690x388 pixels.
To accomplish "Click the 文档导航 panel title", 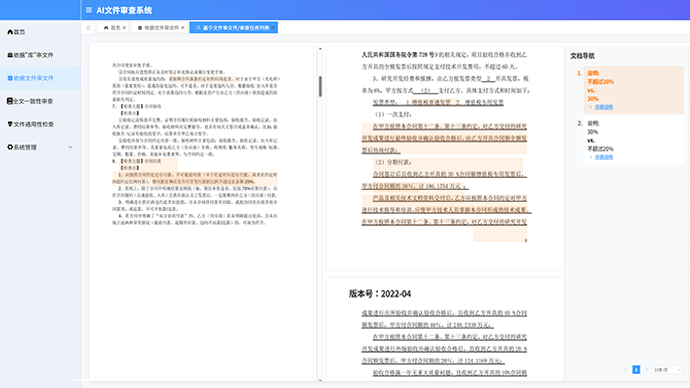I will 582,56.
